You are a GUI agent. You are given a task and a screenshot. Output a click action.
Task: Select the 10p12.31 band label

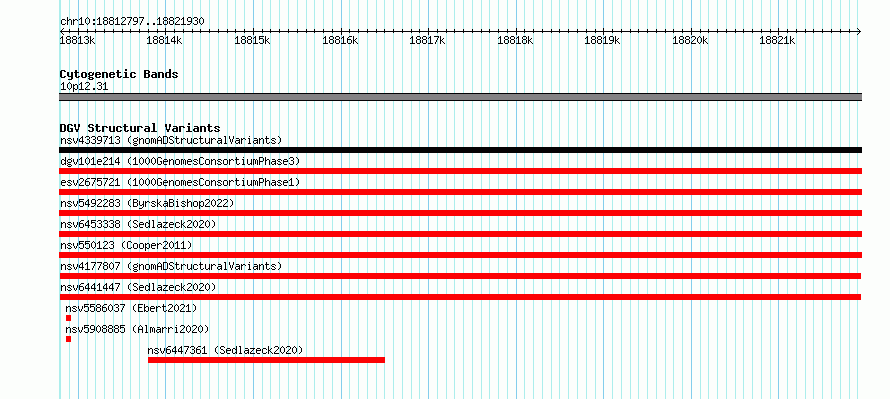tap(84, 87)
